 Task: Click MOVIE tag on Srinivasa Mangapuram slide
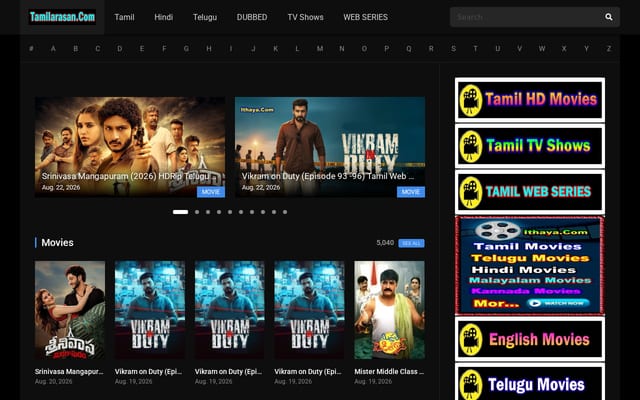(211, 192)
